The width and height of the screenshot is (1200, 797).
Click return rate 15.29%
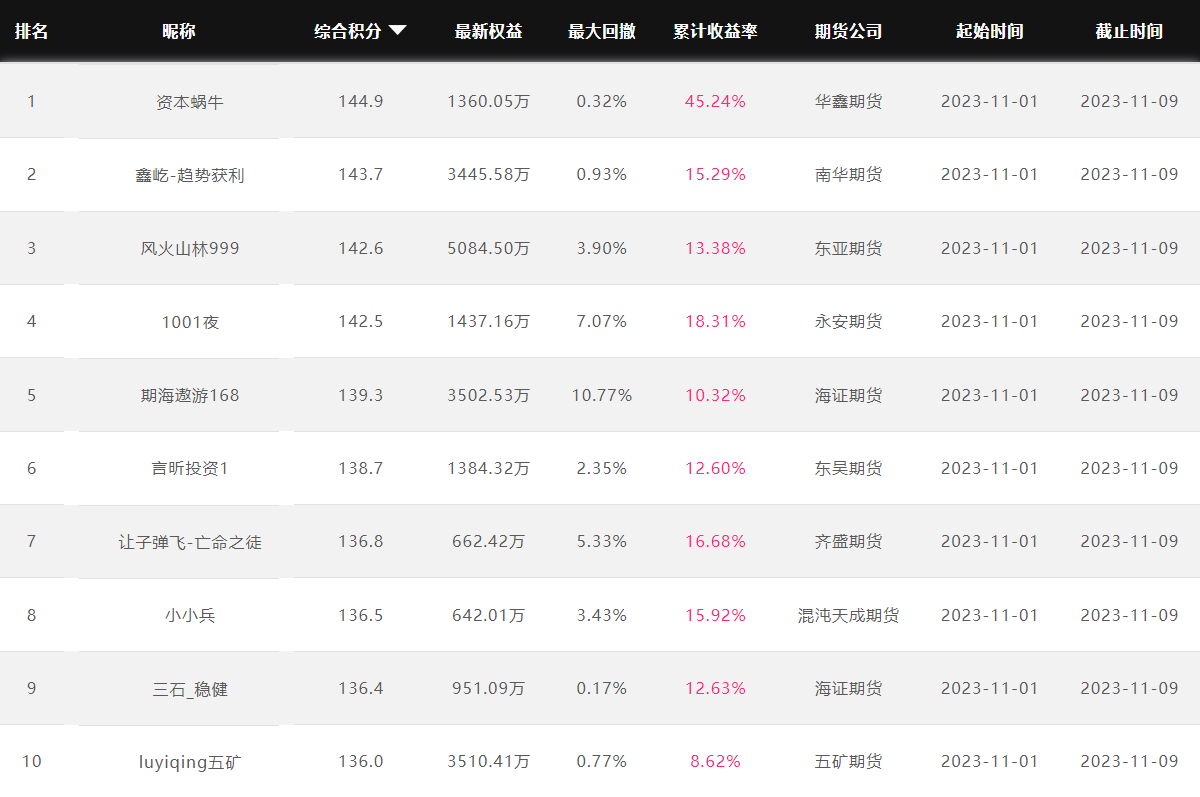[715, 174]
